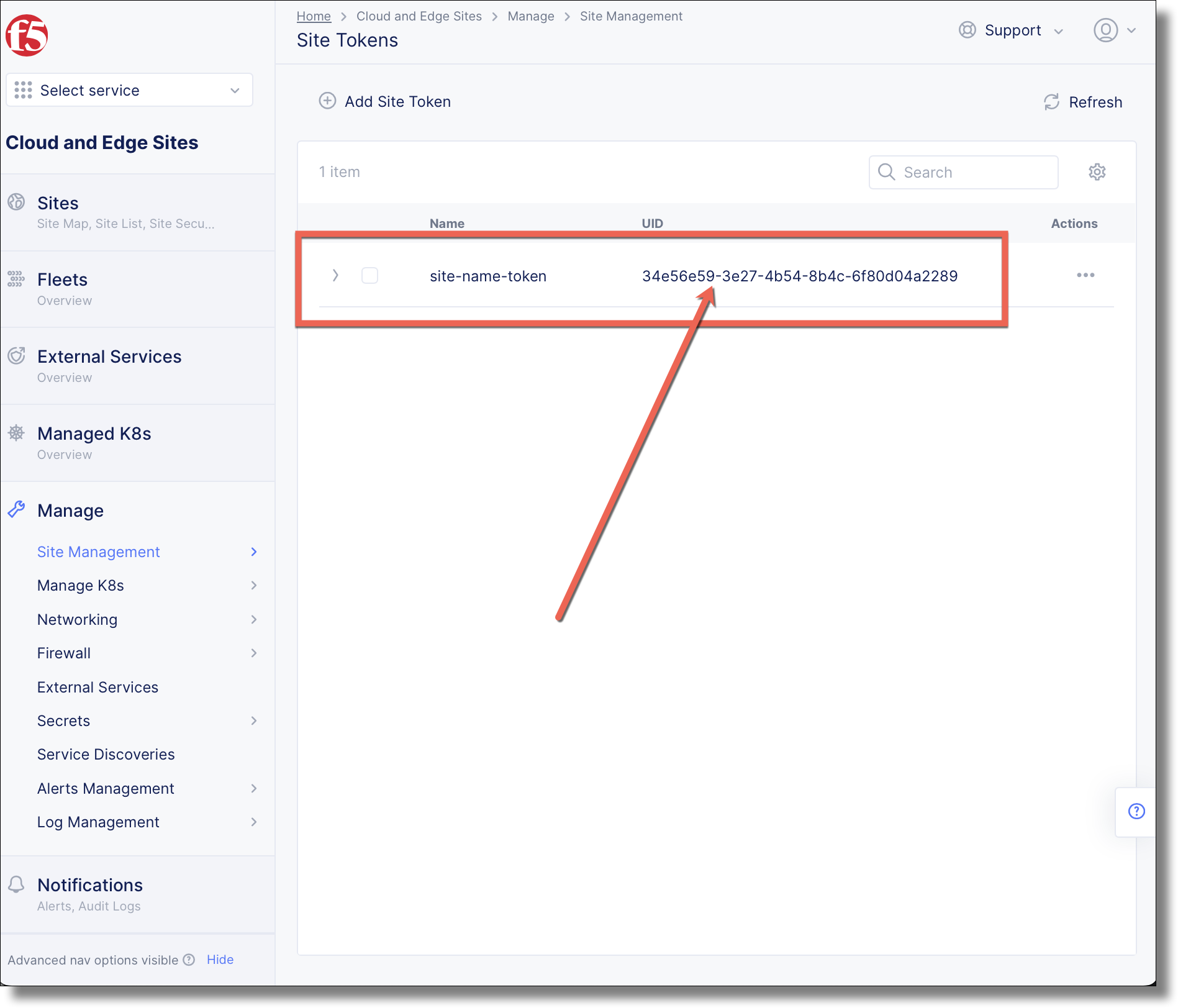
Task: Open the help question mark widget
Action: coord(1136,811)
